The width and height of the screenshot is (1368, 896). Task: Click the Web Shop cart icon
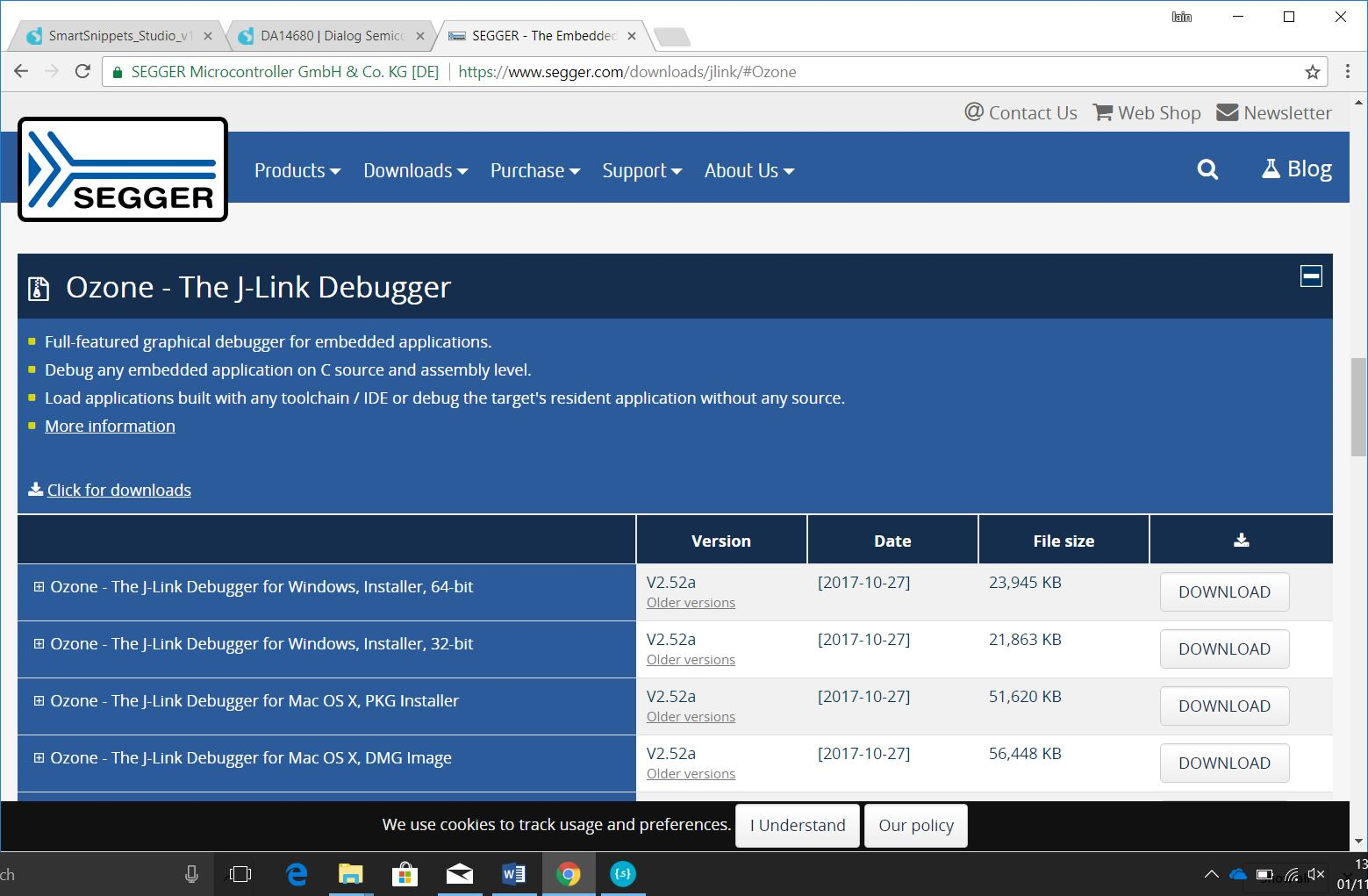[1102, 112]
